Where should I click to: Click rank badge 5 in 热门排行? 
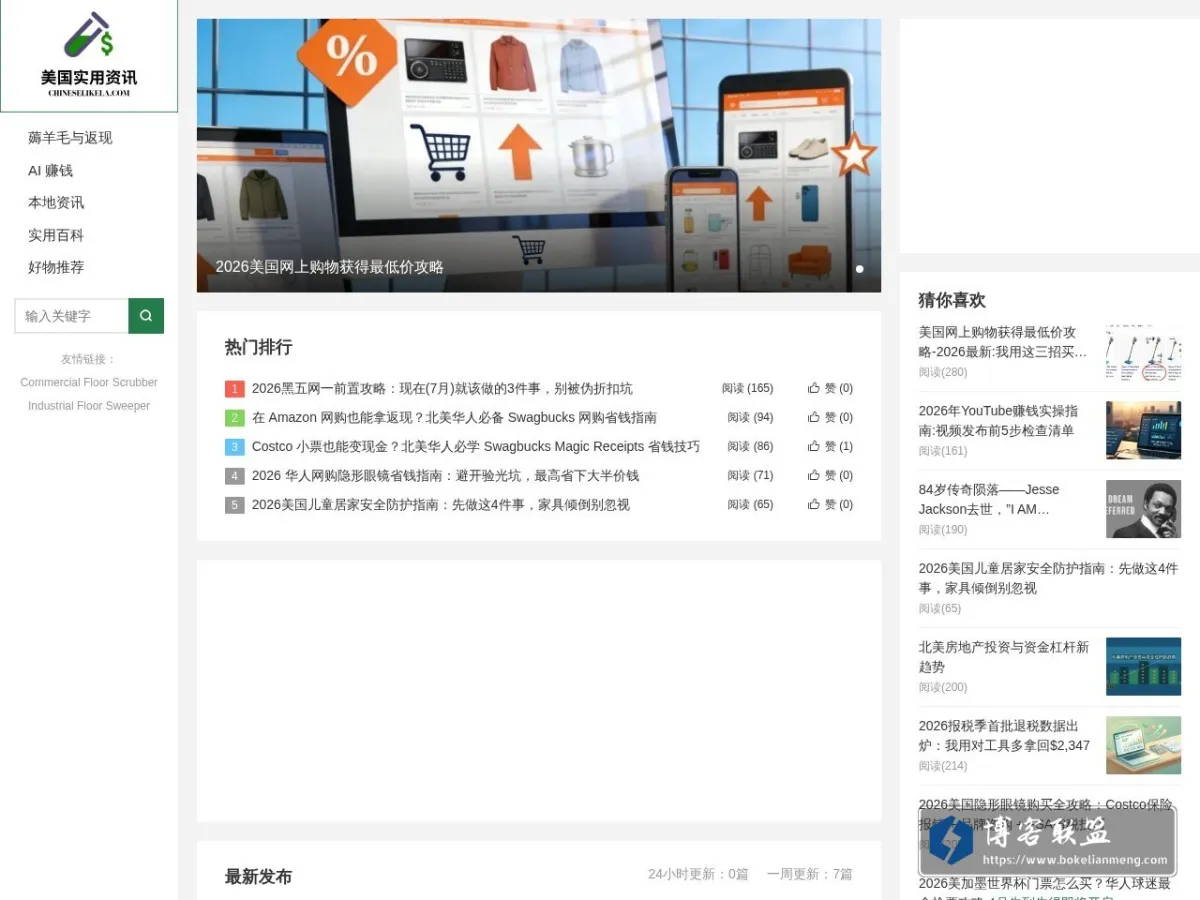point(235,505)
